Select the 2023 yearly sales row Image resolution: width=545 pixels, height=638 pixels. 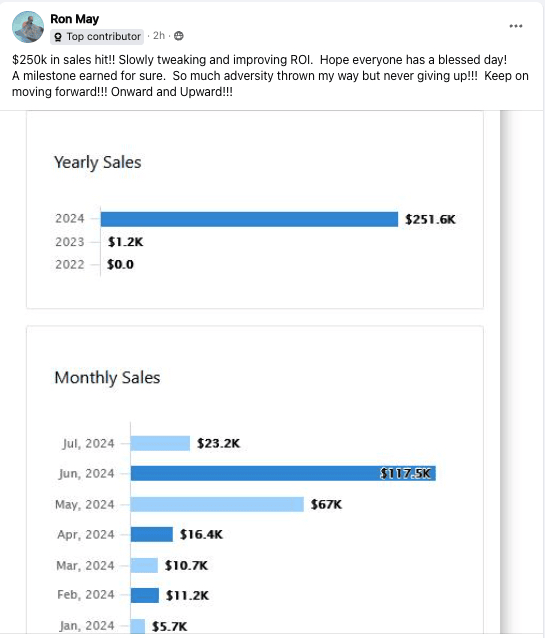[99, 242]
